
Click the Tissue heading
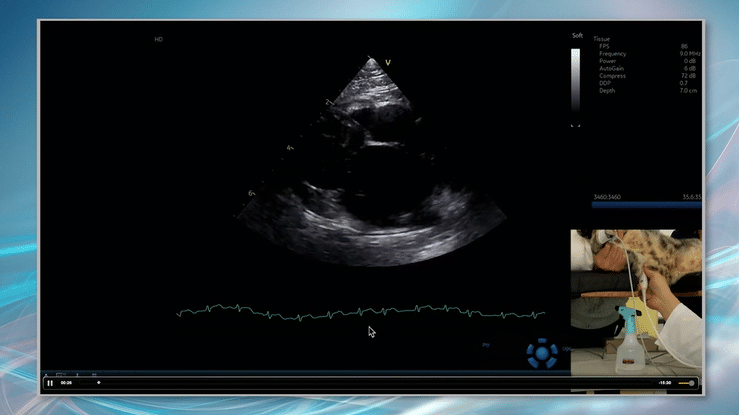tap(601, 39)
